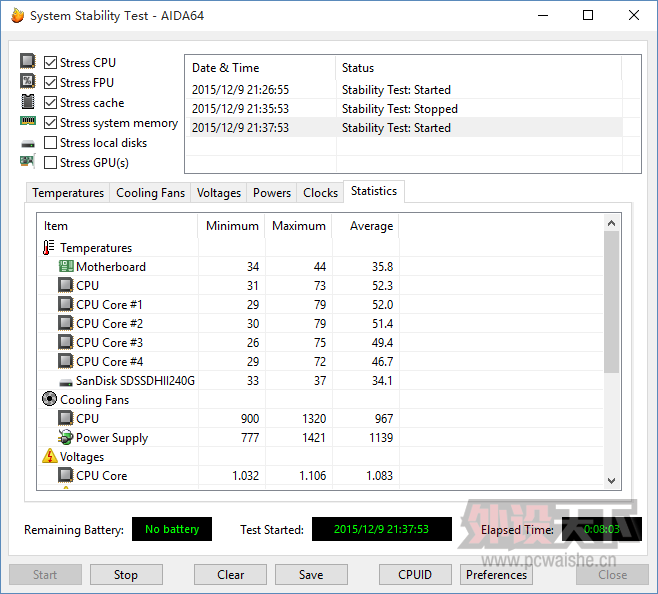Click the Minimum column header
The image size is (658, 594).
[x=232, y=226]
